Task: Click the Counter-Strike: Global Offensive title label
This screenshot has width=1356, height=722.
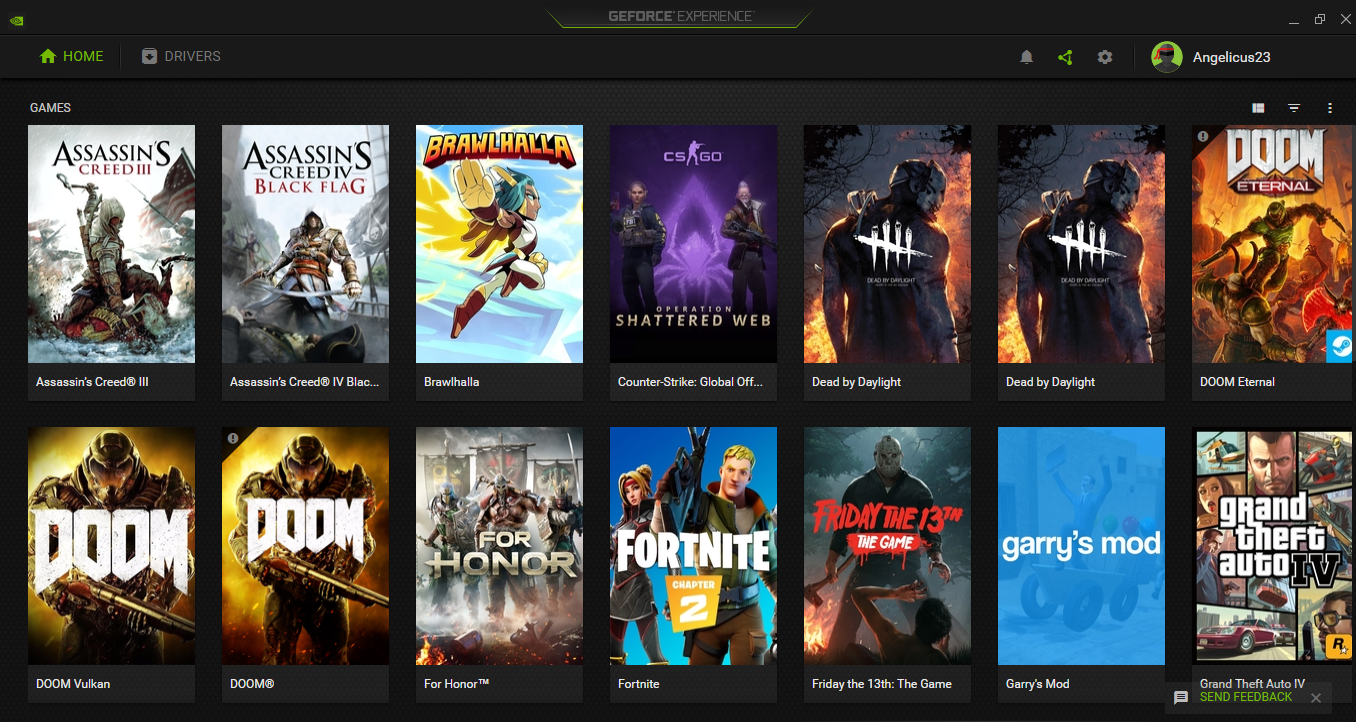Action: [690, 382]
